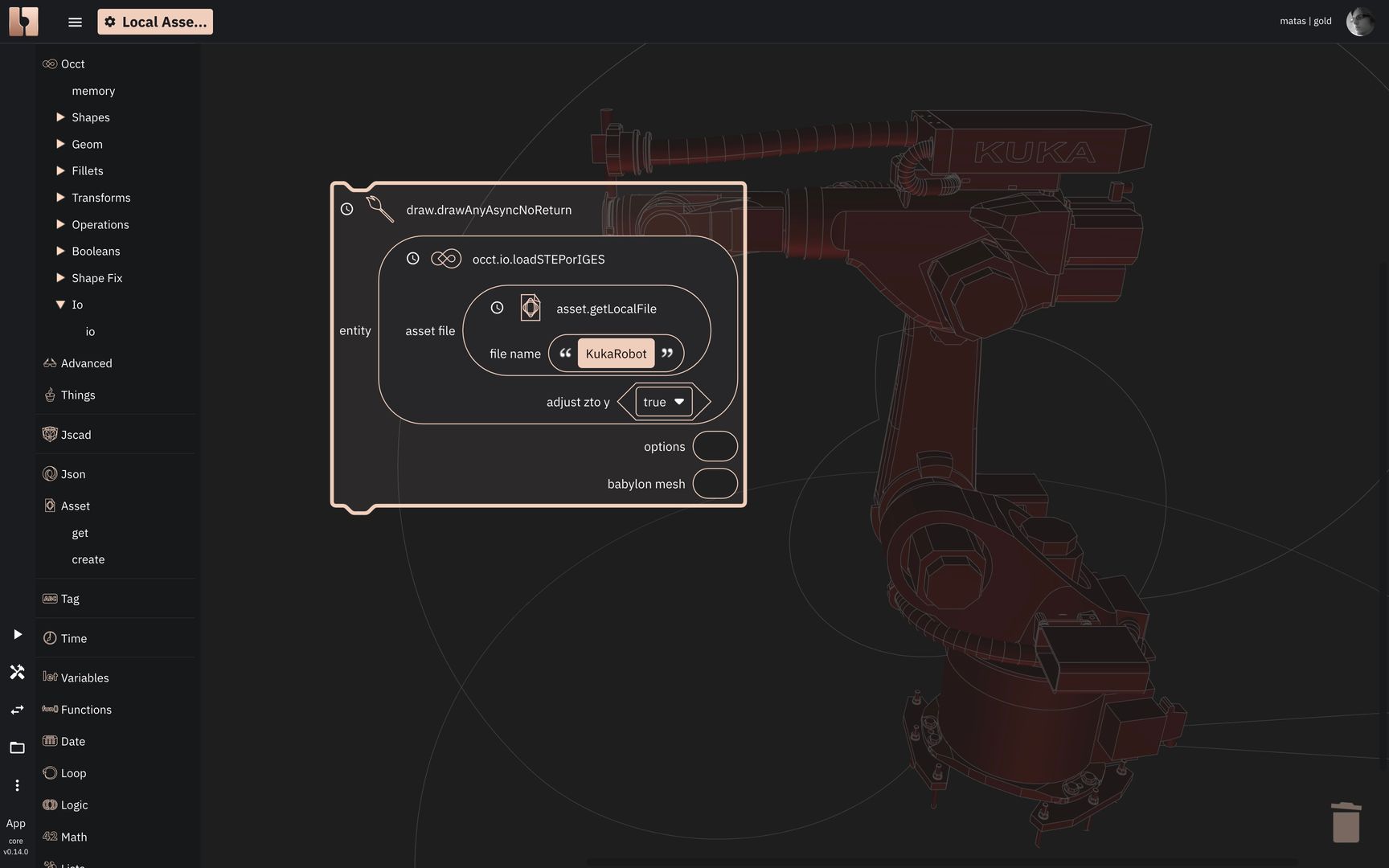Click the trash can icon
The width and height of the screenshot is (1389, 868).
(x=1346, y=822)
